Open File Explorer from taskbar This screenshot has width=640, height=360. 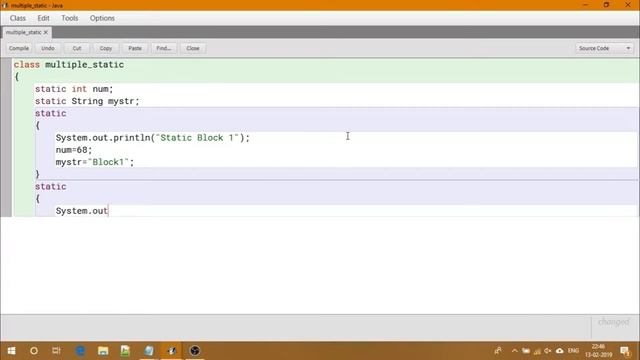tap(103, 351)
